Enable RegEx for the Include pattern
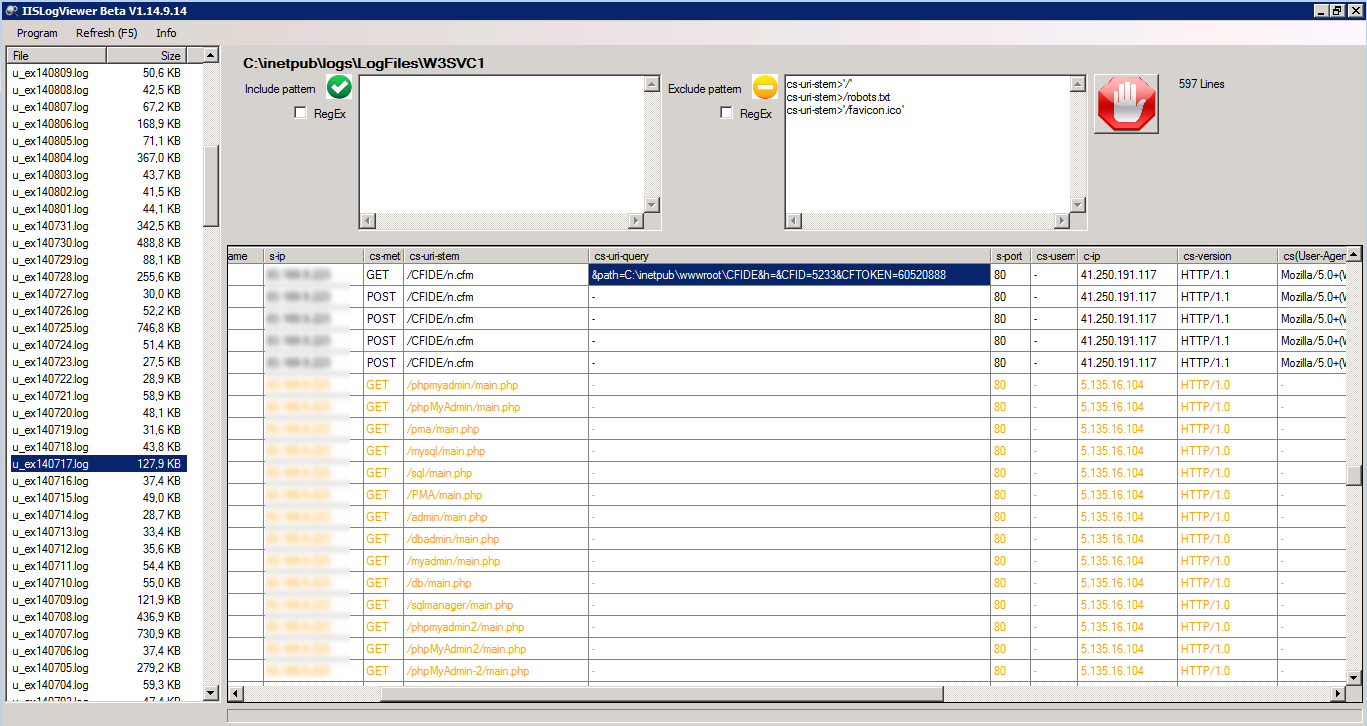This screenshot has height=726, width=1367. pyautogui.click(x=300, y=114)
